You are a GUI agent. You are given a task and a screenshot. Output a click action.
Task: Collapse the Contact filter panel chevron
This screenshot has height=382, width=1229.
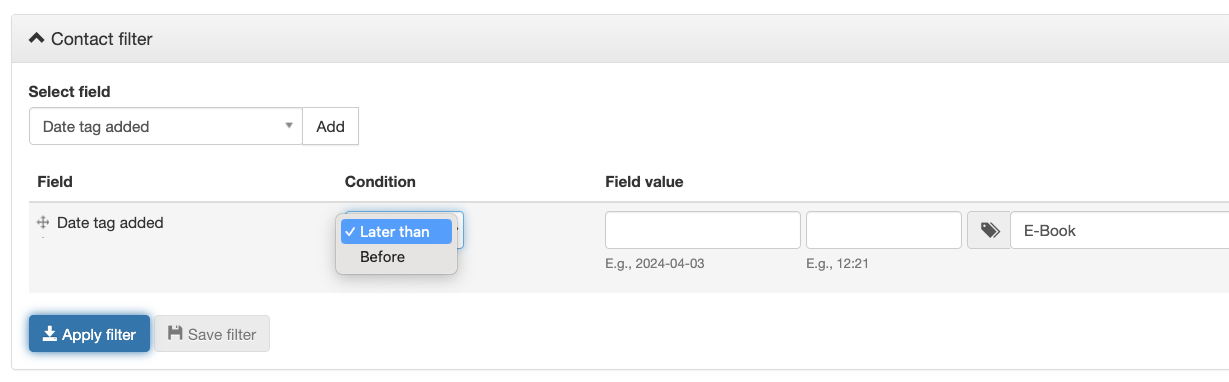pyautogui.click(x=37, y=39)
